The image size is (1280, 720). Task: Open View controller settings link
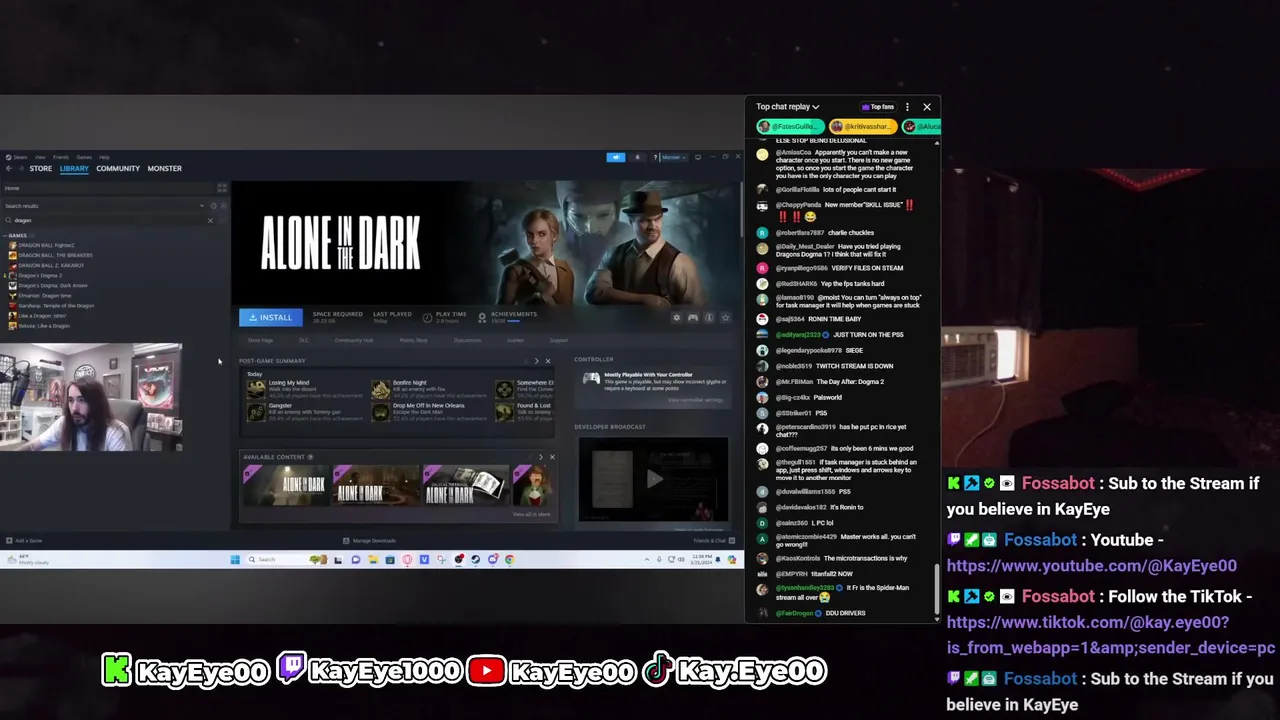tap(695, 400)
